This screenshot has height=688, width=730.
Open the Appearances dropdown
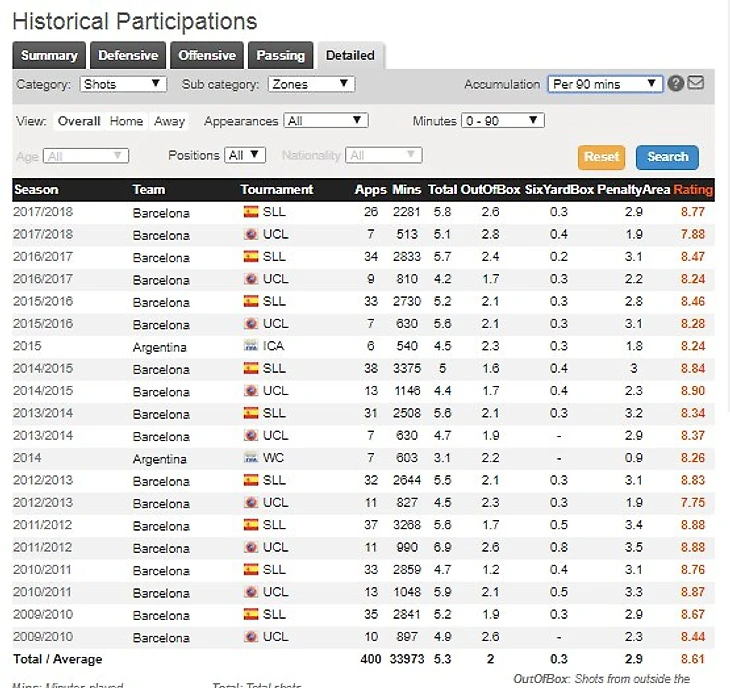click(326, 121)
